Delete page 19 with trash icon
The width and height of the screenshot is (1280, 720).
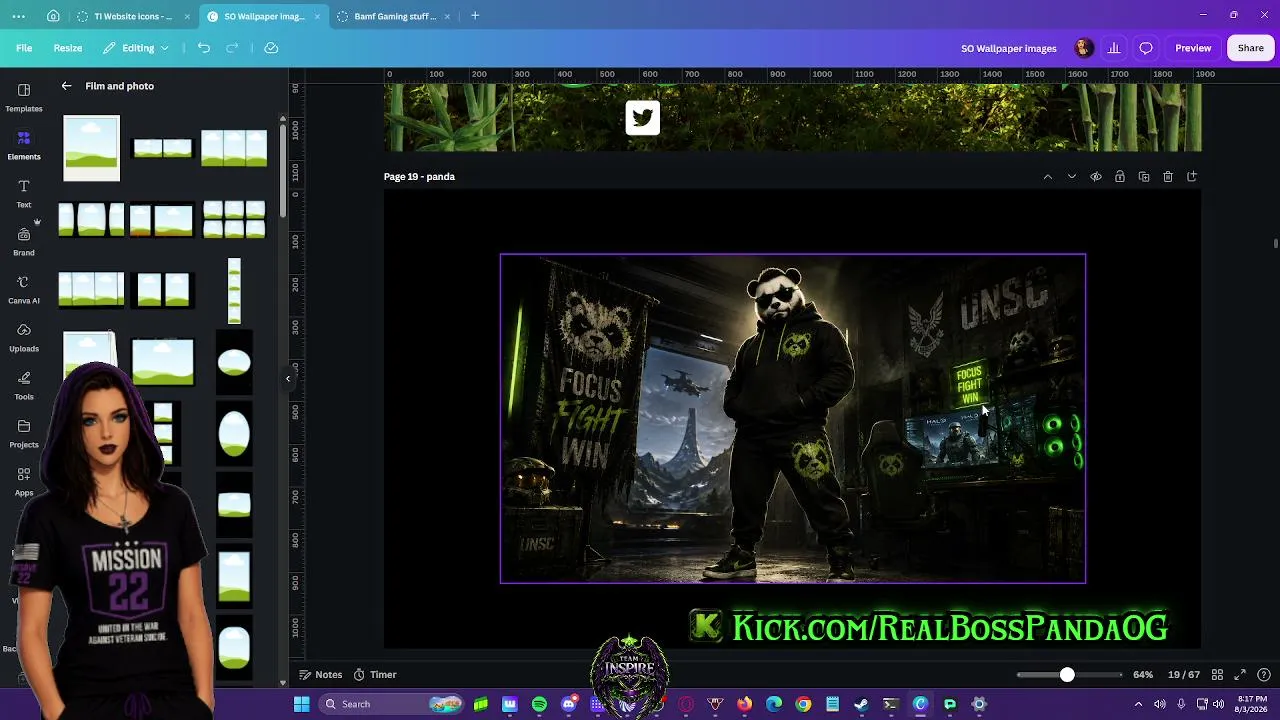[1168, 177]
